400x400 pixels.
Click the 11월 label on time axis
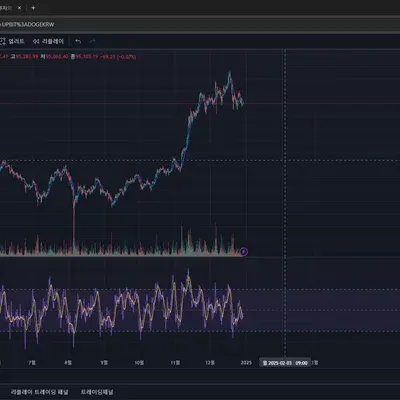(x=175, y=363)
